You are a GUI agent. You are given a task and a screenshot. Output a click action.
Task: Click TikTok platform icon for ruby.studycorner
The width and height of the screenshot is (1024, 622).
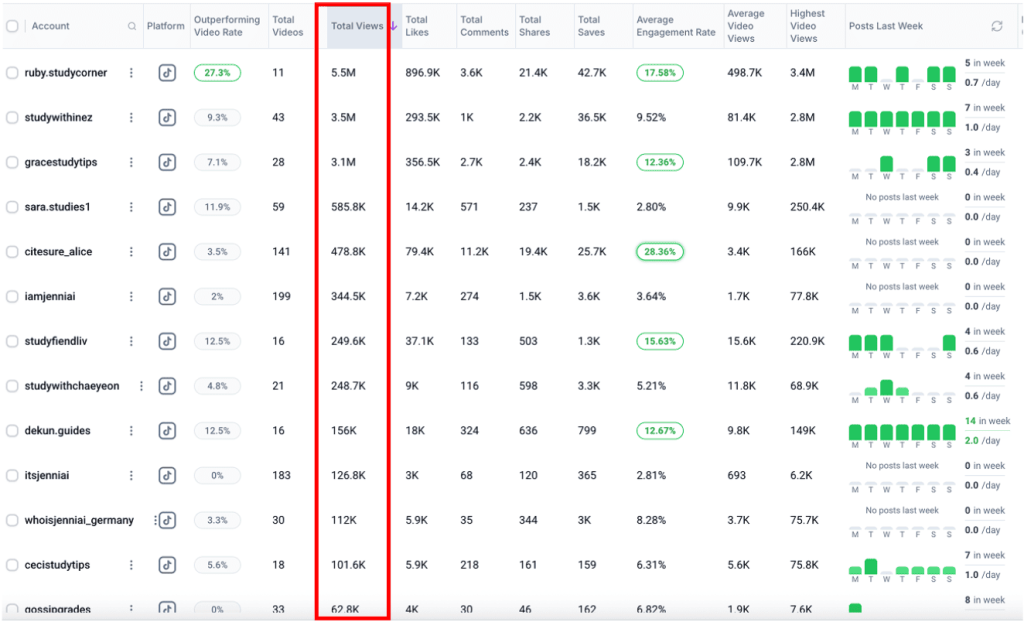point(167,73)
